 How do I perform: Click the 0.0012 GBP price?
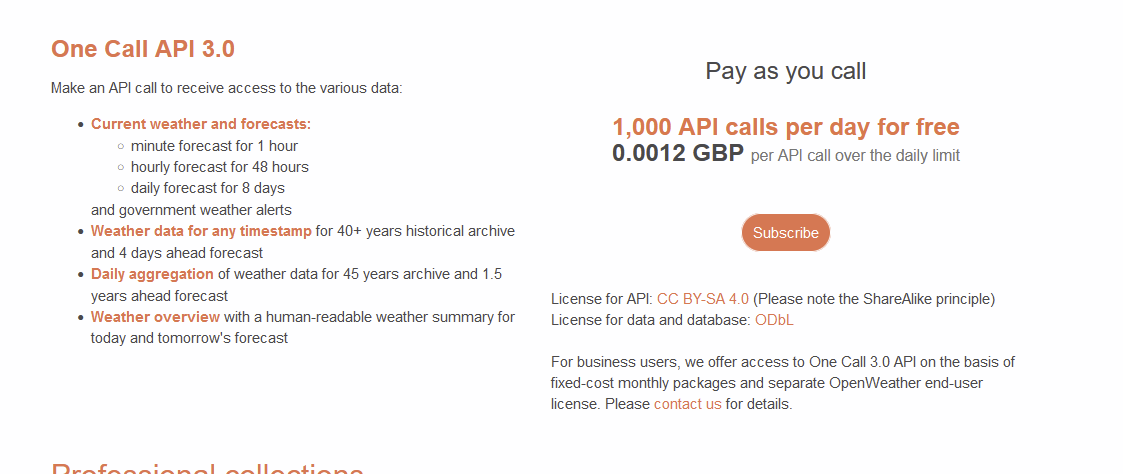click(677, 154)
